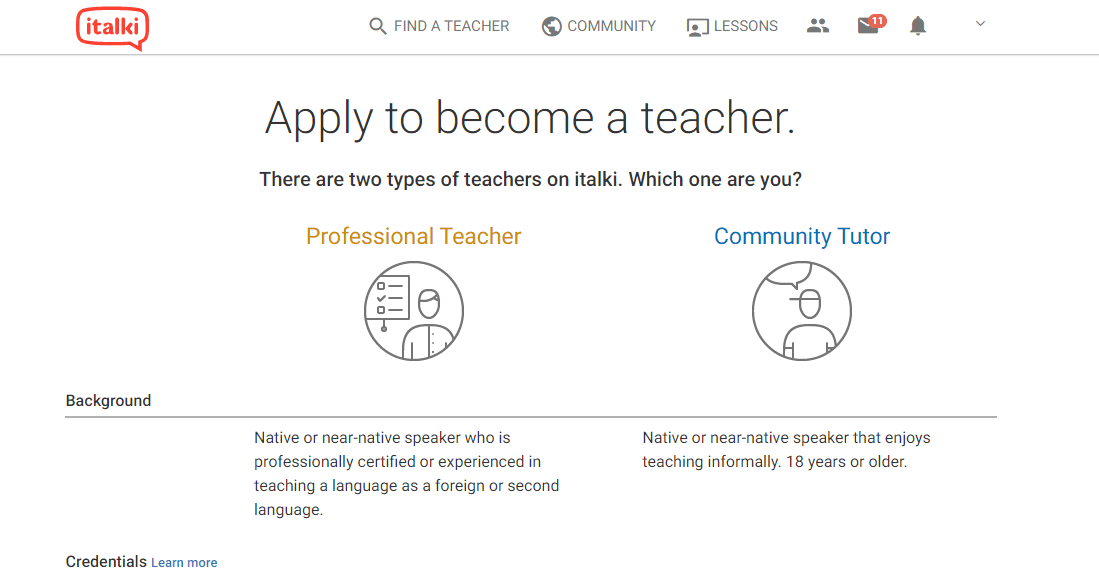This screenshot has height=569, width=1099.
Task: Open the Learn more link beside Credentials
Action: pyautogui.click(x=184, y=562)
